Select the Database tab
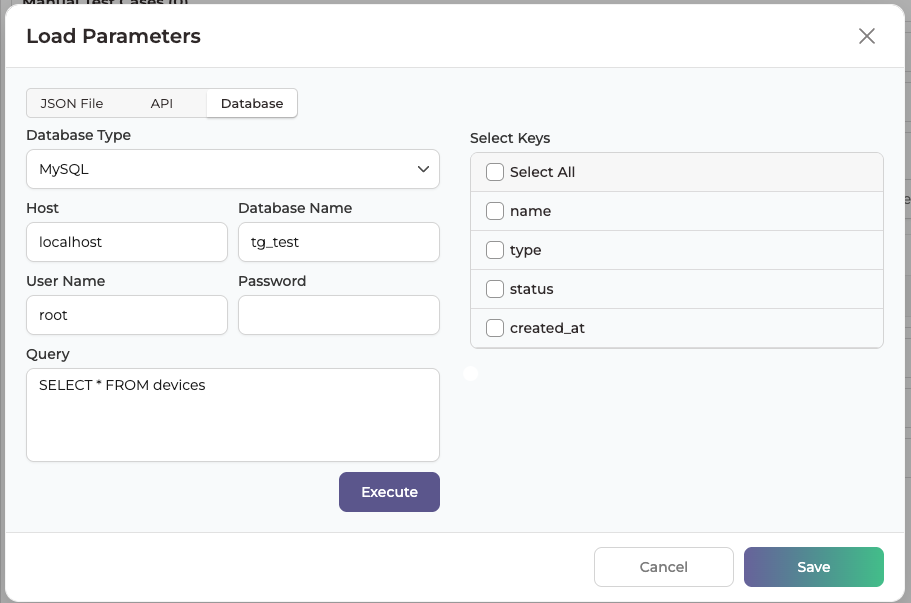 coord(252,103)
